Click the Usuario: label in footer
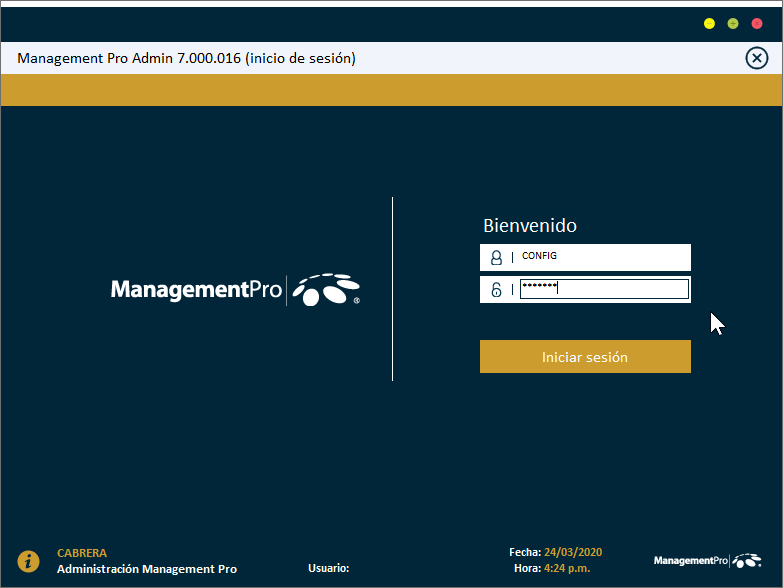Image resolution: width=783 pixels, height=588 pixels. [x=329, y=568]
